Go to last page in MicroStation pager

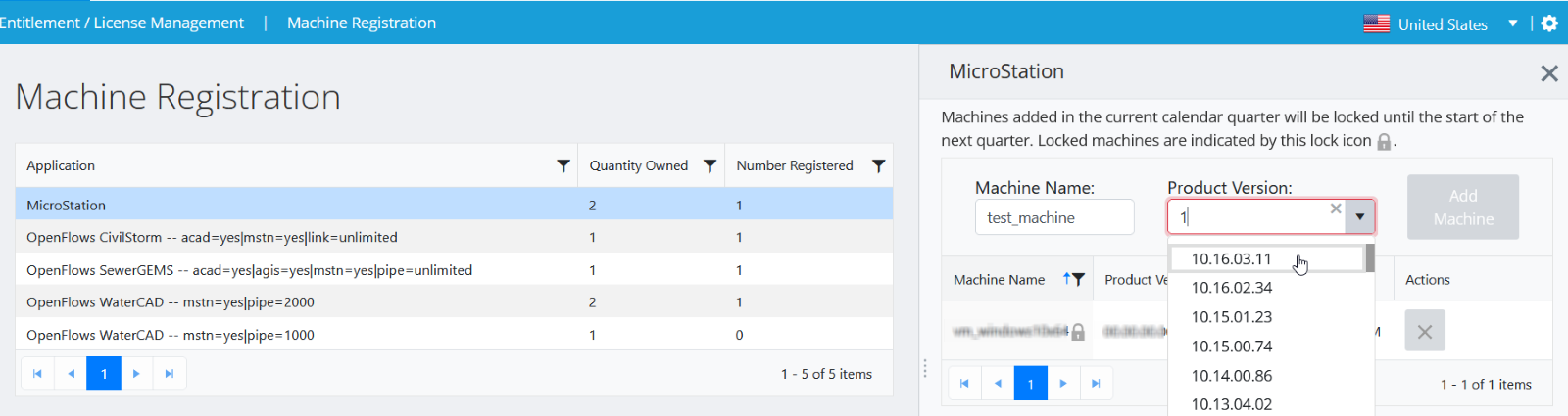coord(1097,383)
